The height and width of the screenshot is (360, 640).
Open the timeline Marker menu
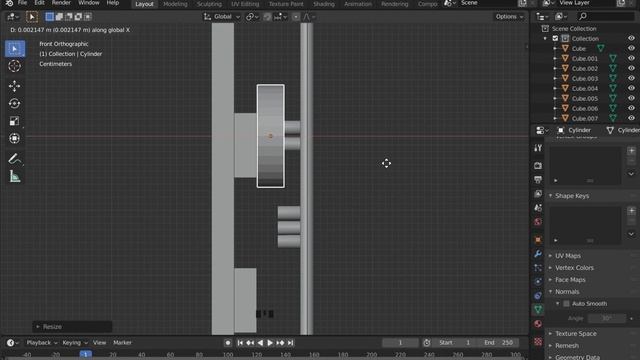122,343
